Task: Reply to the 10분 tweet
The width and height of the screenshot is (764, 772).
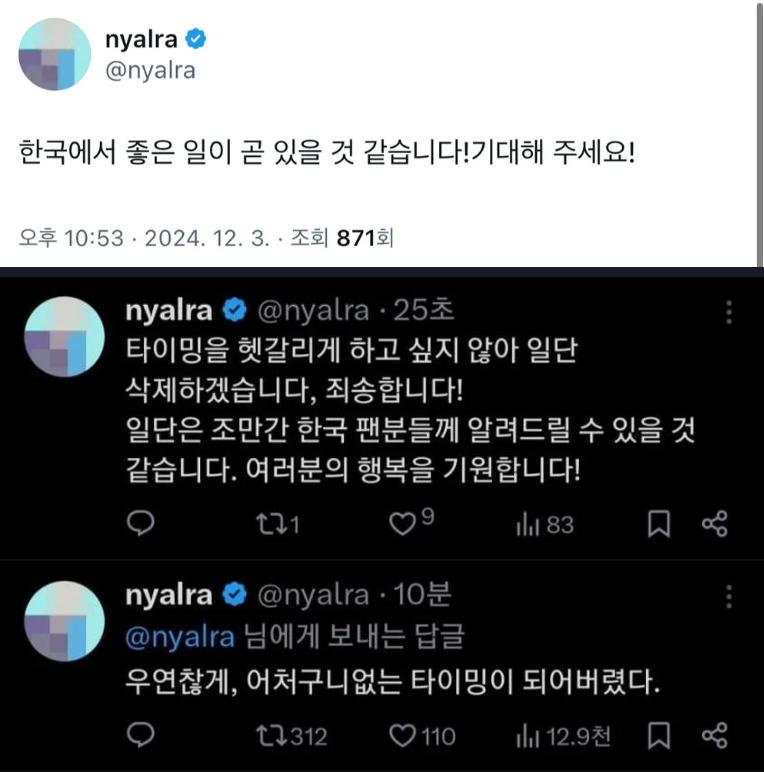Action: point(140,736)
